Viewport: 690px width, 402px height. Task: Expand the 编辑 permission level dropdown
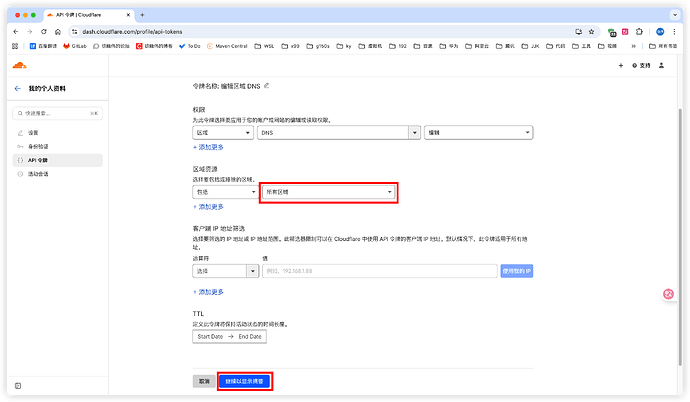[x=480, y=132]
